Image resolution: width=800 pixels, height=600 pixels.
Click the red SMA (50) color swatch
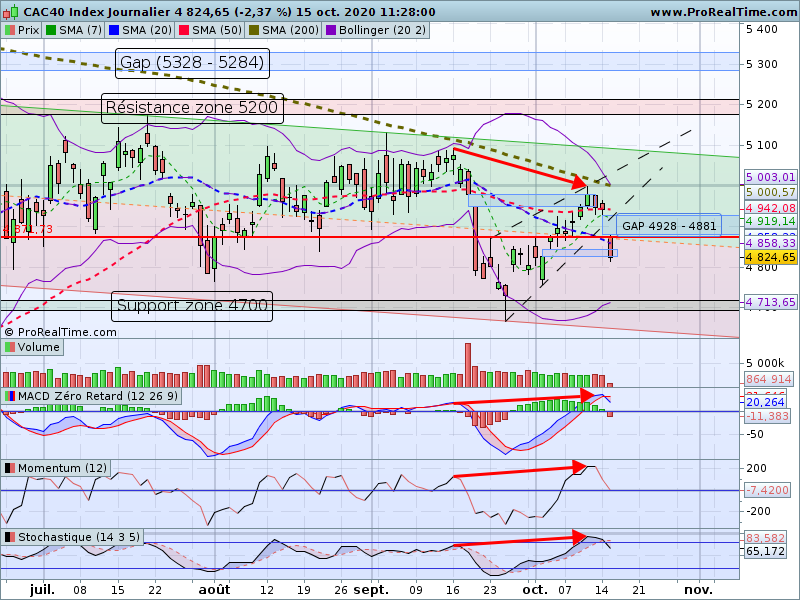click(184, 30)
